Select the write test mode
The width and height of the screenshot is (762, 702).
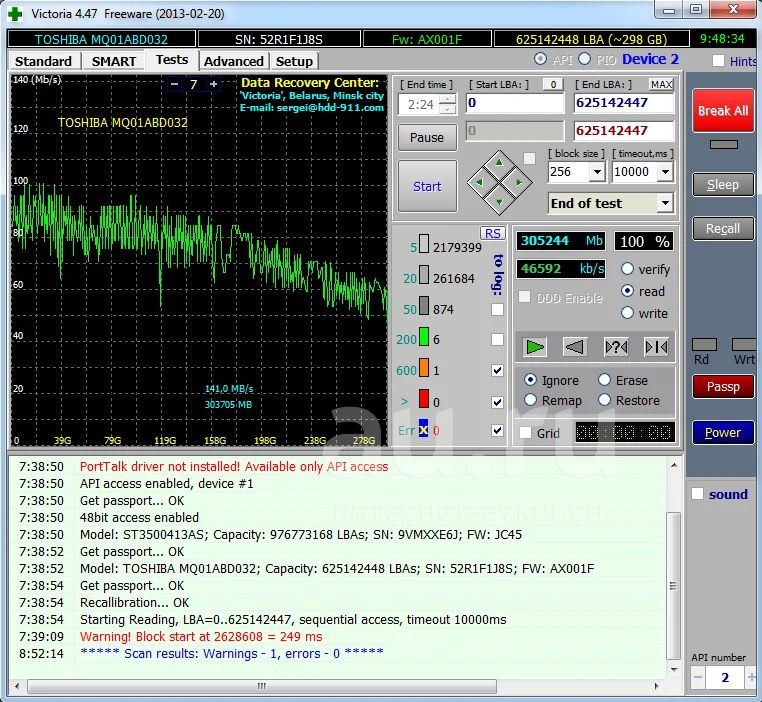click(627, 312)
